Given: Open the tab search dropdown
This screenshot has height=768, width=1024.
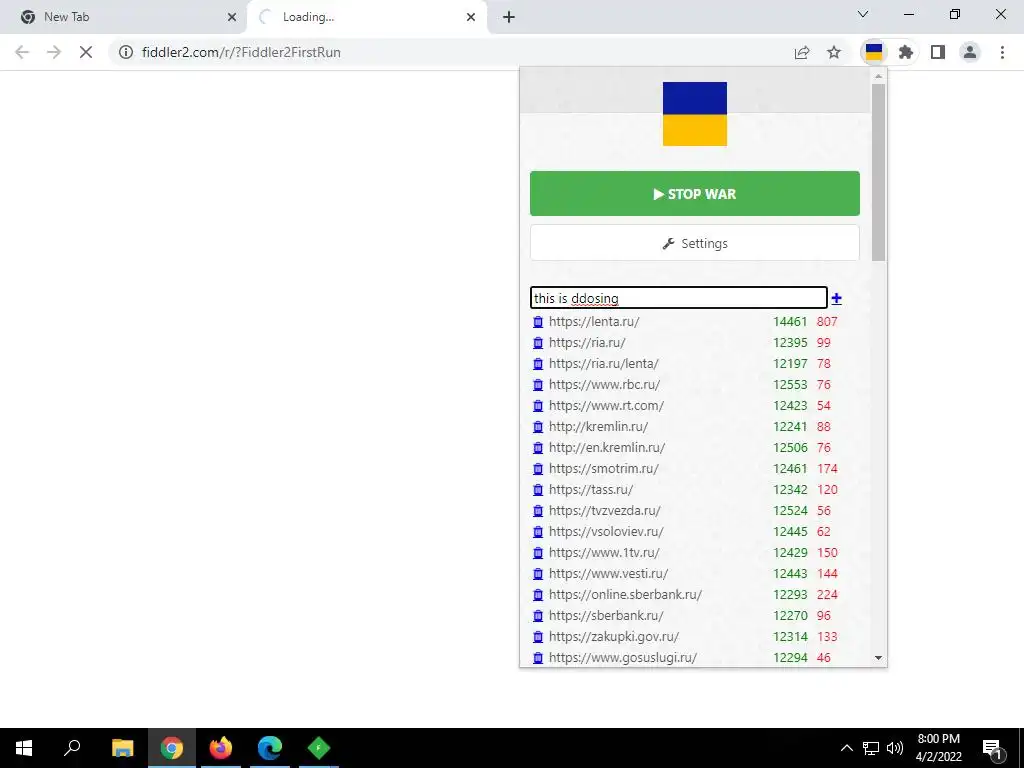Looking at the screenshot, I should [863, 14].
